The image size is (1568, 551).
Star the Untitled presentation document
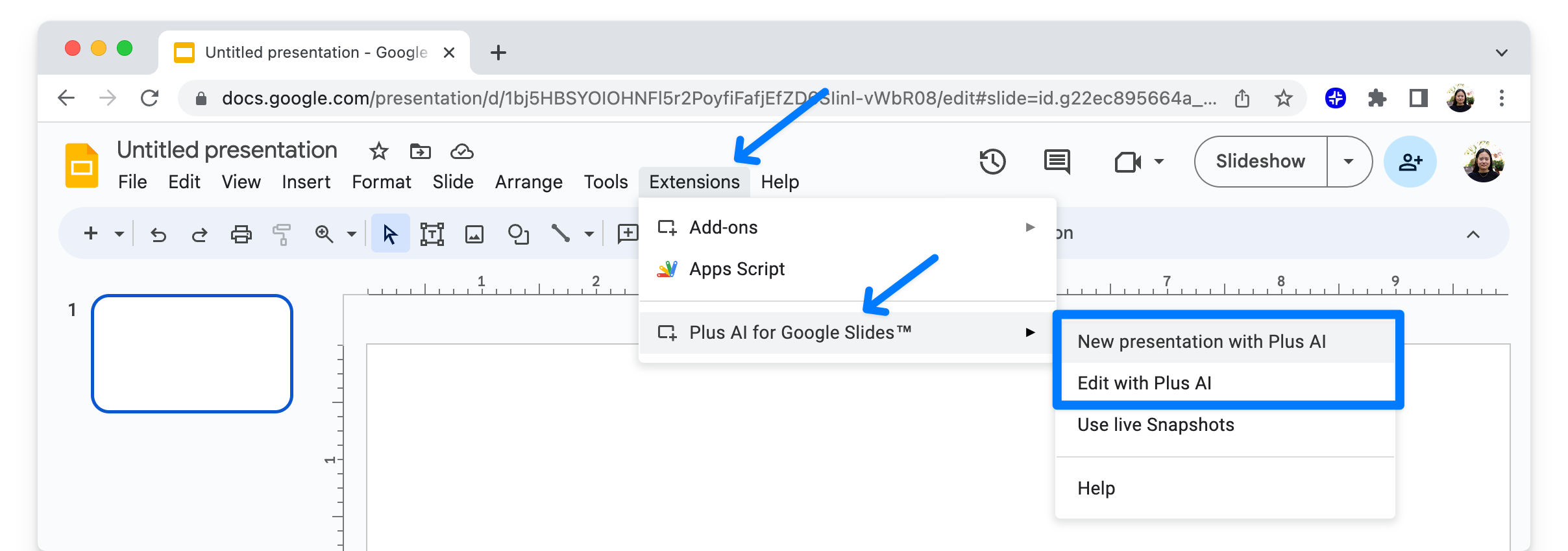(378, 152)
